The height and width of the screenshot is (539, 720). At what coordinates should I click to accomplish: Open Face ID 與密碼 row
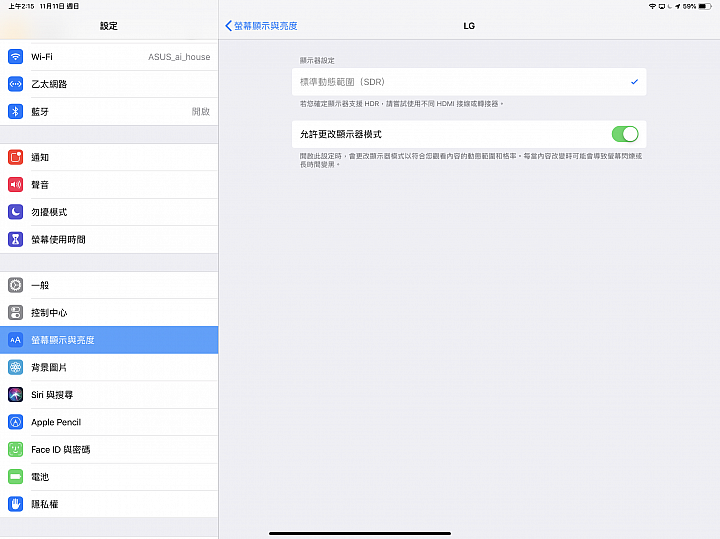109,449
